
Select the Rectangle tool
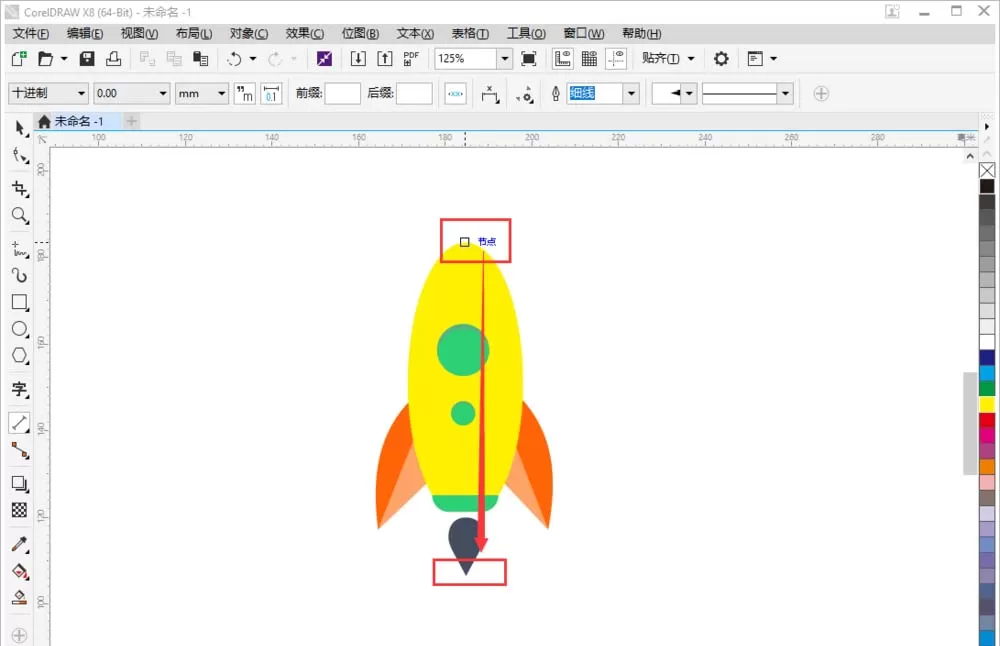[20, 302]
